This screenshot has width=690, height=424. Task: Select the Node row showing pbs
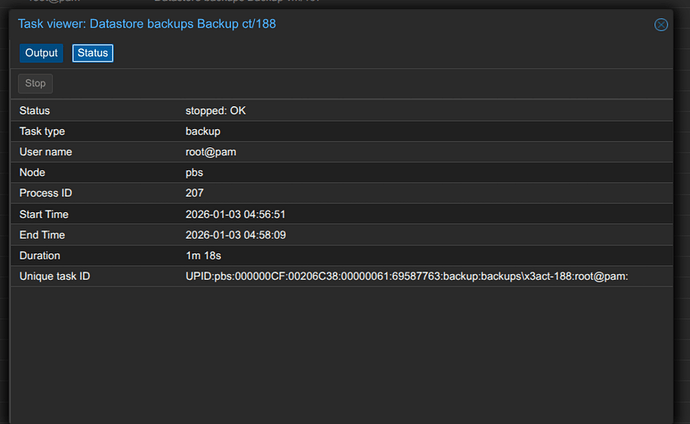coord(340,173)
